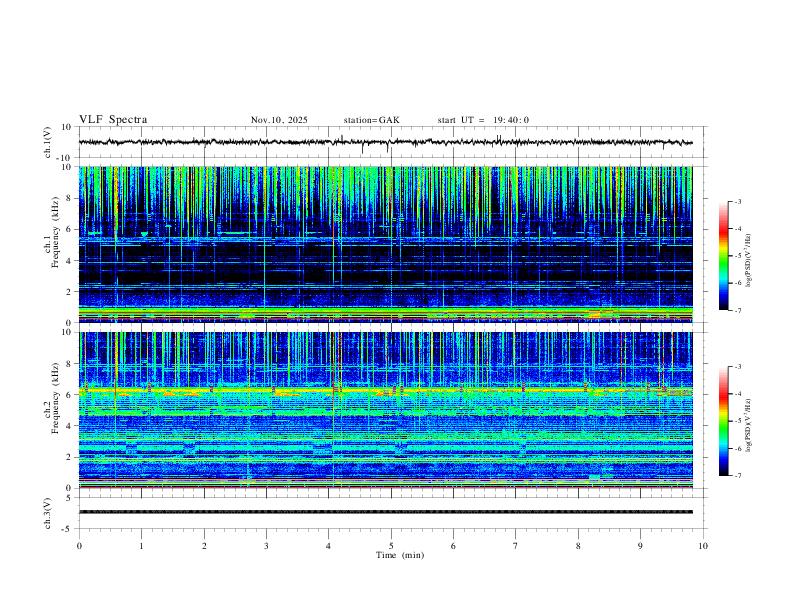Image resolution: width=792 pixels, height=612 pixels.
Task: Click the '10' tick on the time axis
Action: pos(703,546)
